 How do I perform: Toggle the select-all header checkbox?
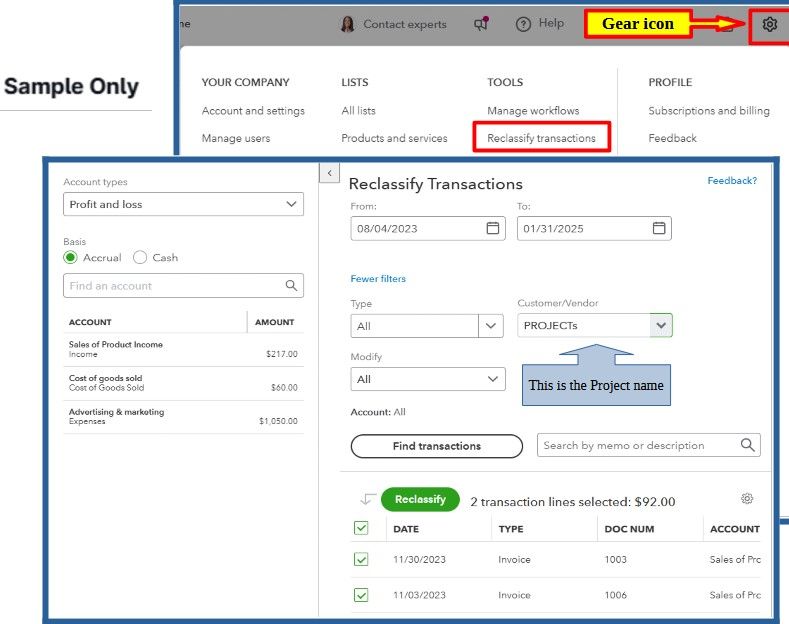coord(361,528)
